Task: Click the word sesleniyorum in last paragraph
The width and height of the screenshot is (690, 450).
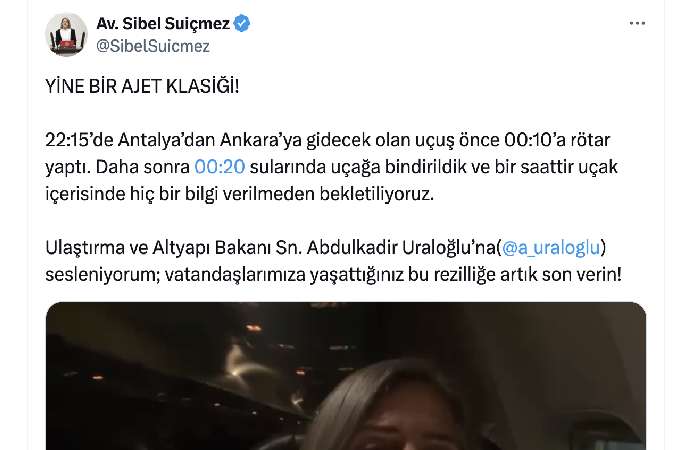Action: (103, 274)
